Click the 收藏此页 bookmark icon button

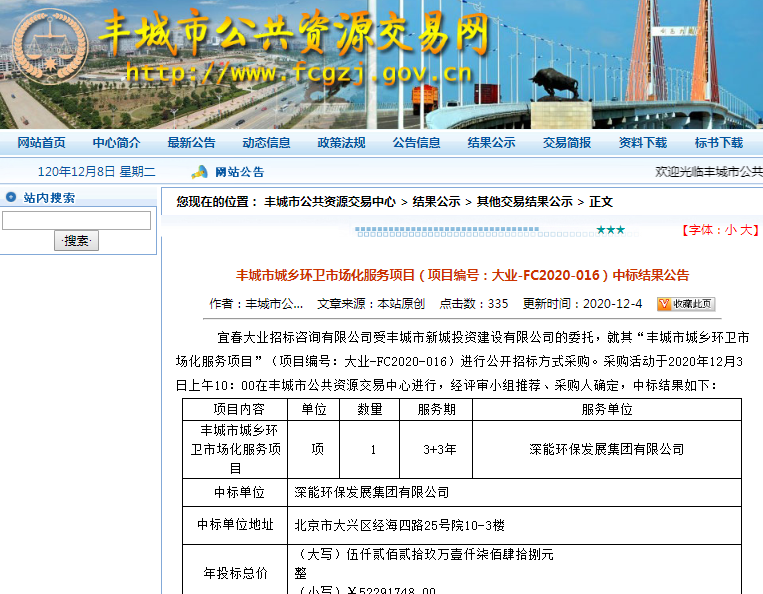tap(685, 303)
